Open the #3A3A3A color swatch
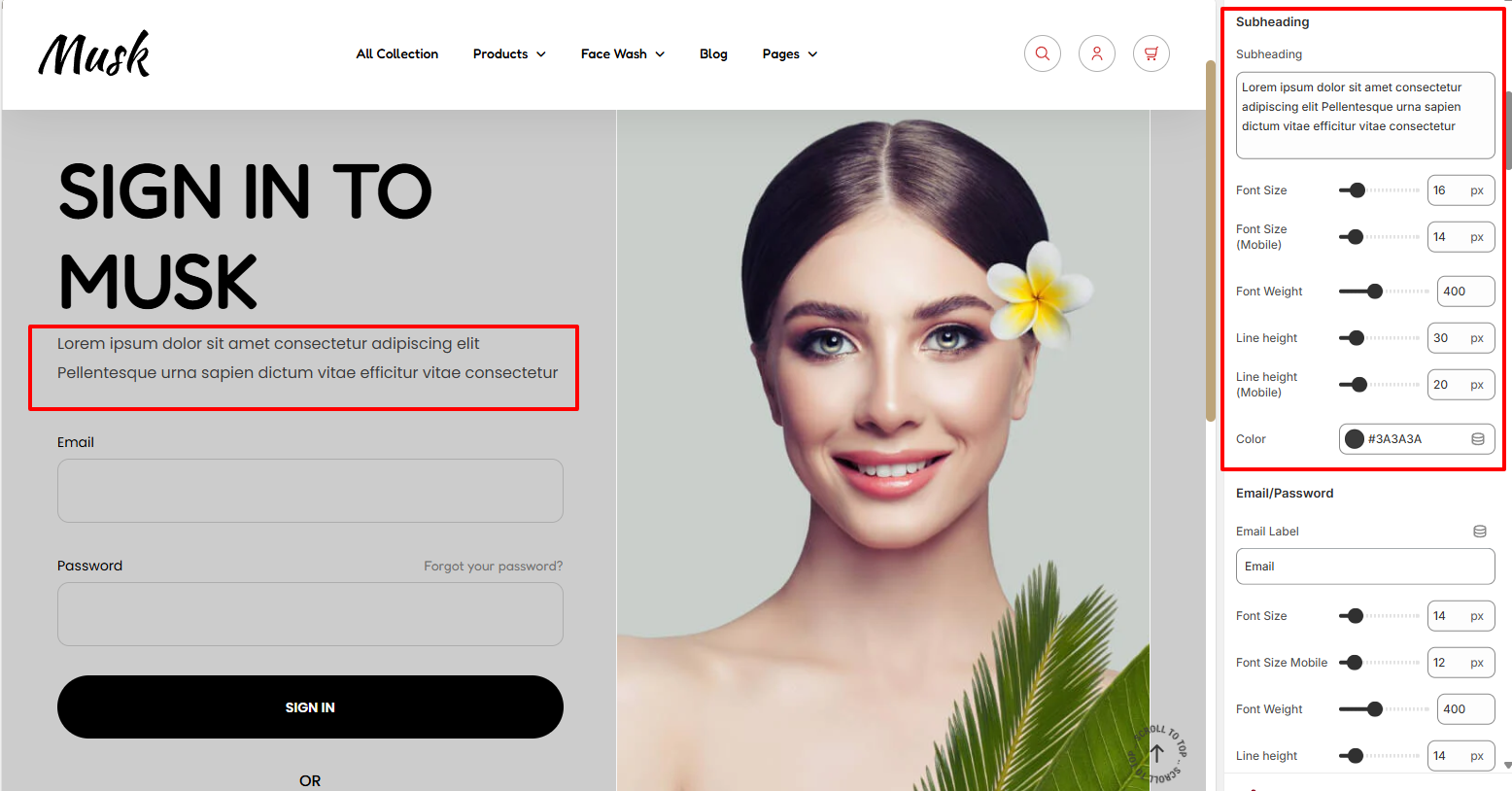The width and height of the screenshot is (1512, 791). point(1355,439)
